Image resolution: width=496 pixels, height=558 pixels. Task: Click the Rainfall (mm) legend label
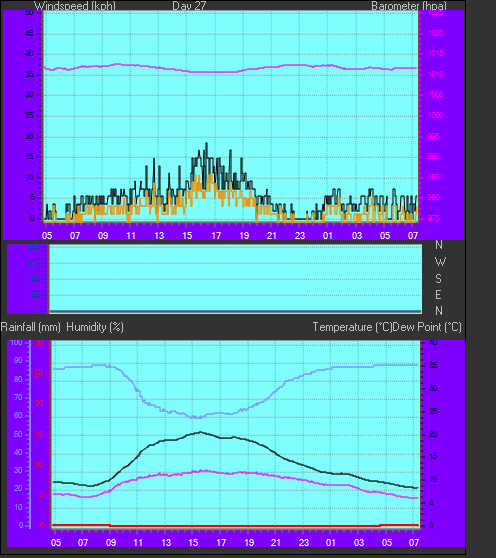(31, 327)
